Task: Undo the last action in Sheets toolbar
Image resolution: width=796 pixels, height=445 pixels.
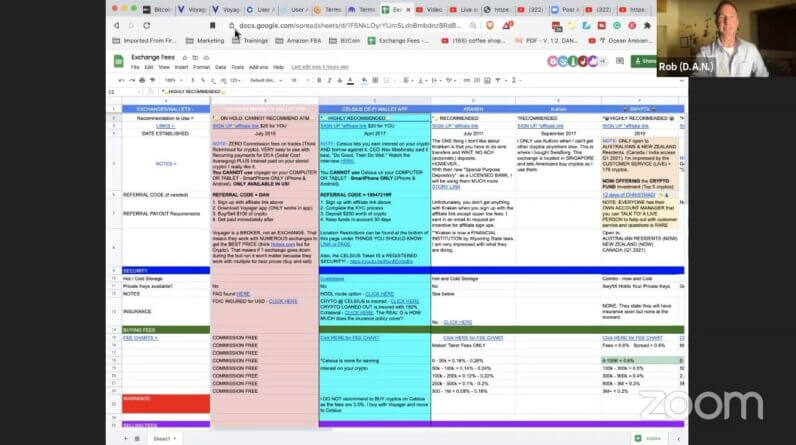Action: pyautogui.click(x=121, y=80)
